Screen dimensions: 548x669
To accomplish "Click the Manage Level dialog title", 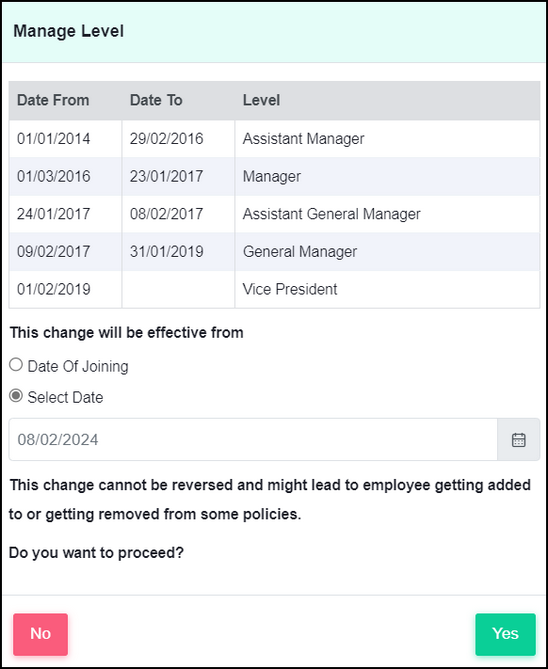I will (68, 31).
